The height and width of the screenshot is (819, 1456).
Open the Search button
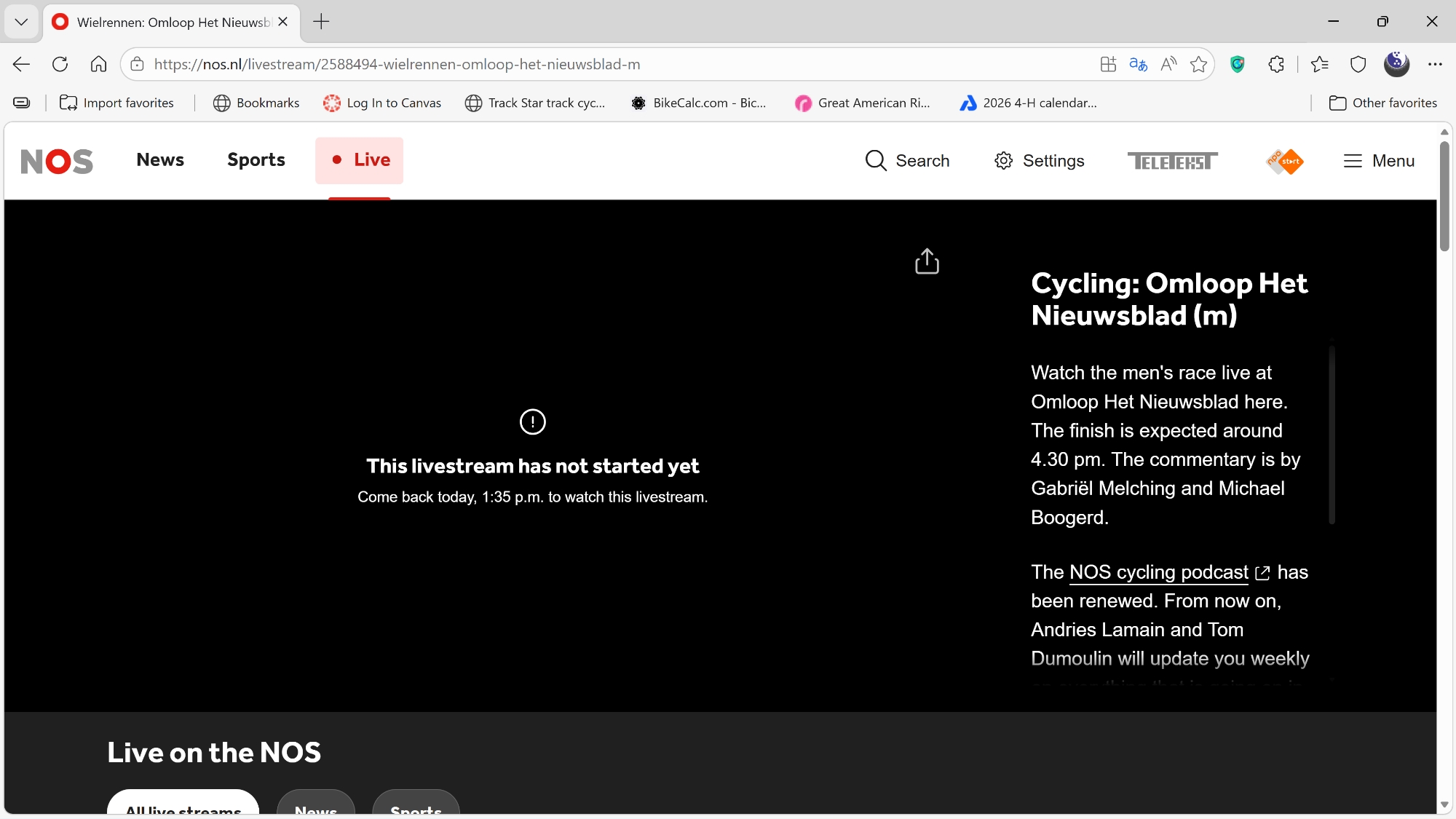click(x=907, y=161)
